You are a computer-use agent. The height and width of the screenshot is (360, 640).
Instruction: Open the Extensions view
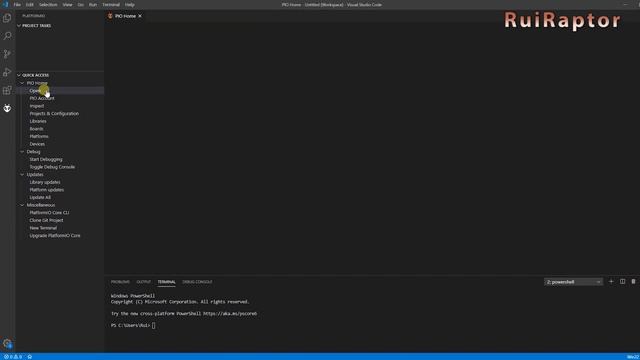[x=7, y=90]
